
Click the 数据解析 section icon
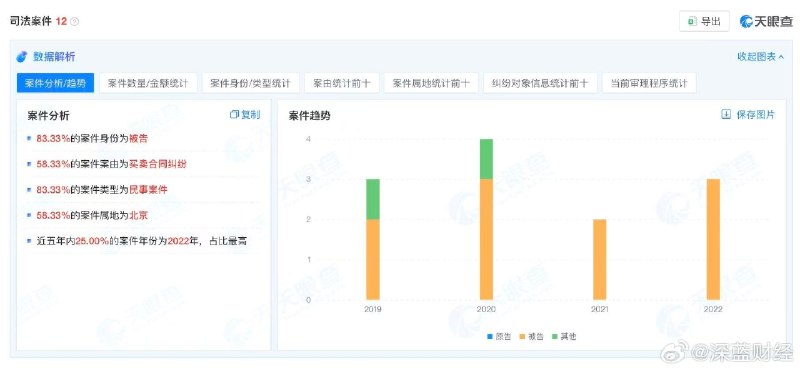click(x=22, y=57)
